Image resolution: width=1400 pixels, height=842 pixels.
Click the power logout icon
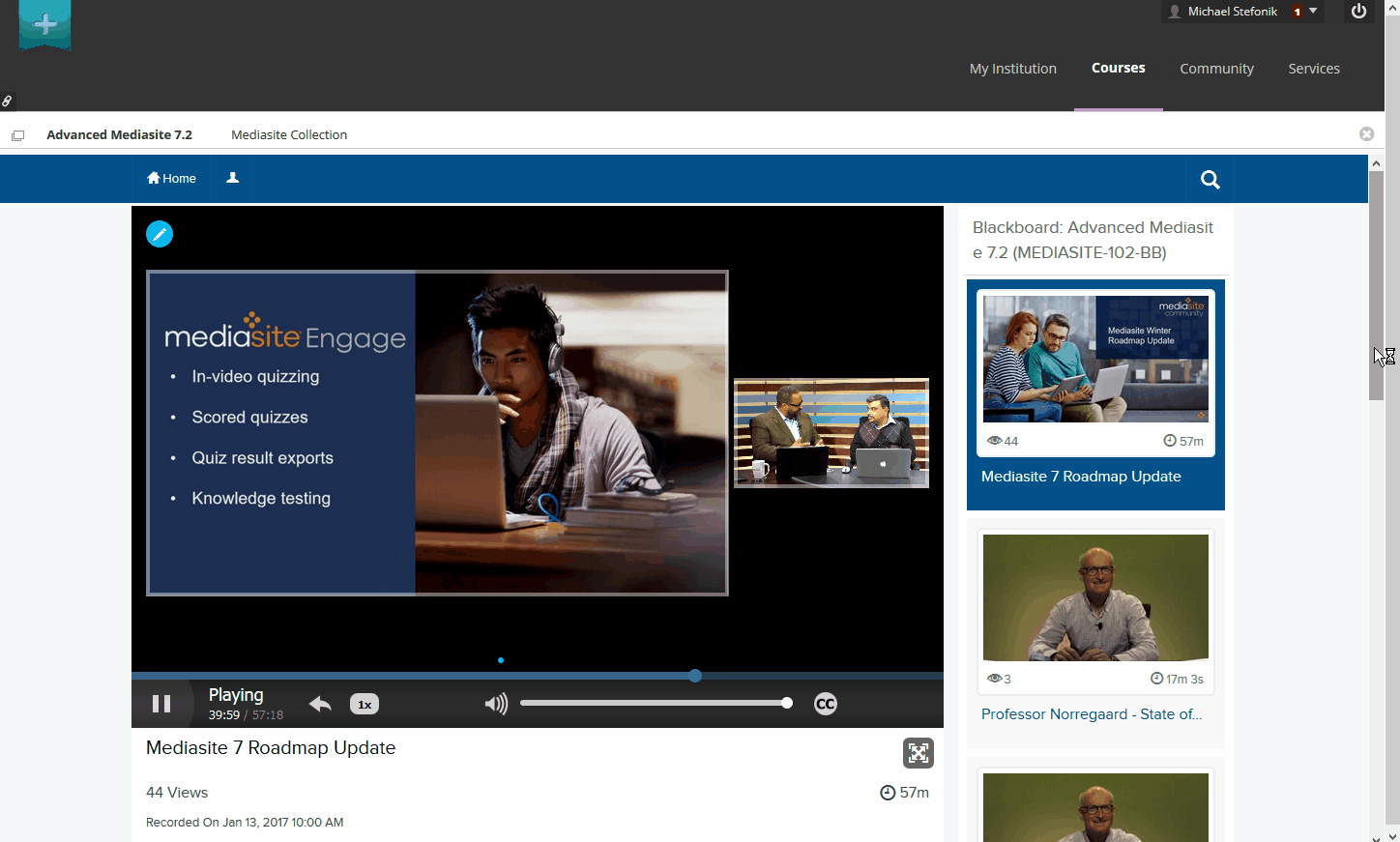(x=1358, y=11)
